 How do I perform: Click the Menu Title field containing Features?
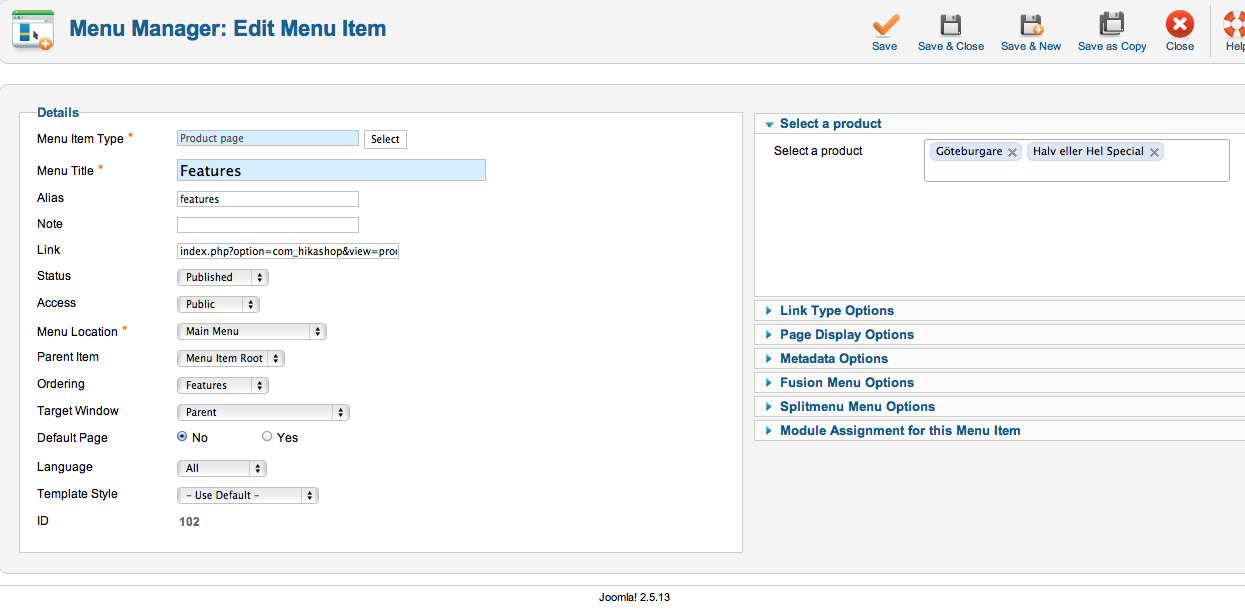pyautogui.click(x=331, y=171)
